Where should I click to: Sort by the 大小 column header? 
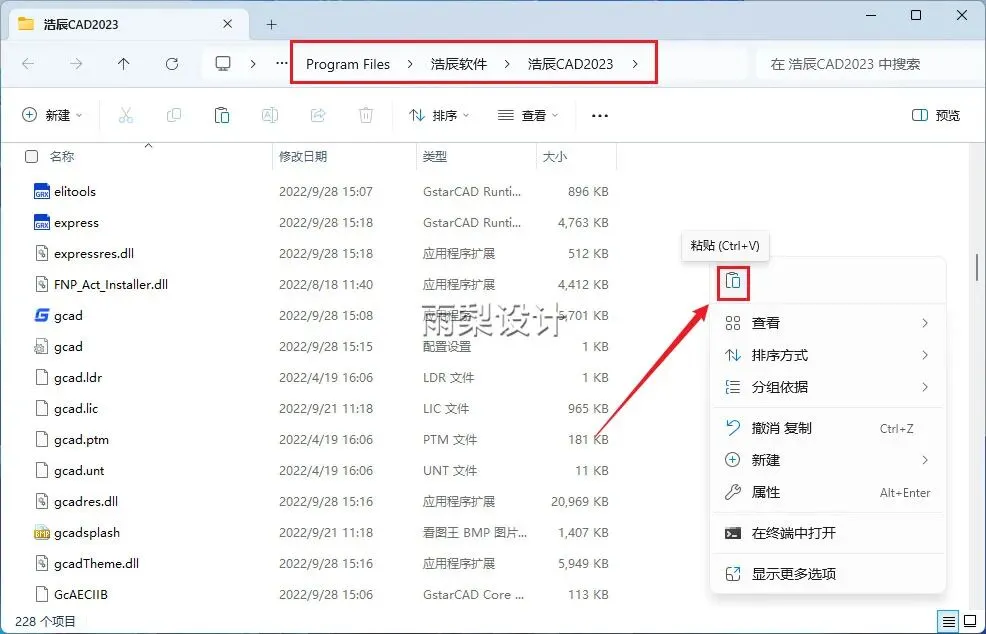click(555, 157)
